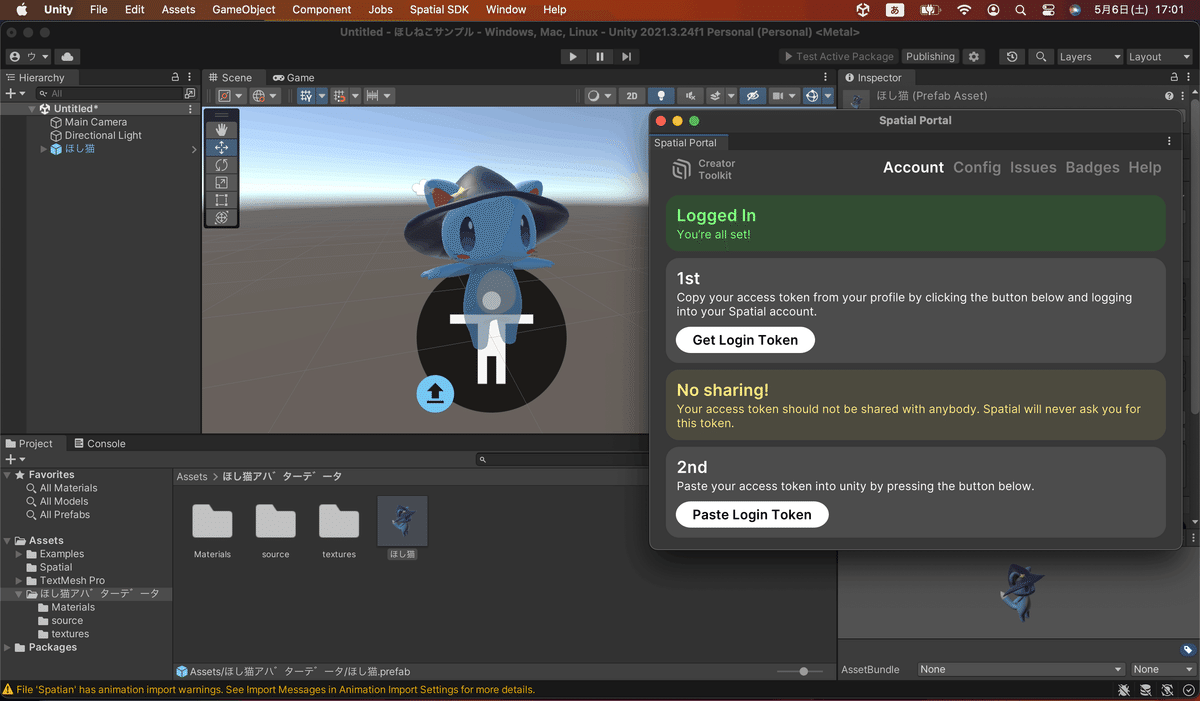Open the AssetBundle variant dropdown
The width and height of the screenshot is (1200, 701).
click(1163, 669)
